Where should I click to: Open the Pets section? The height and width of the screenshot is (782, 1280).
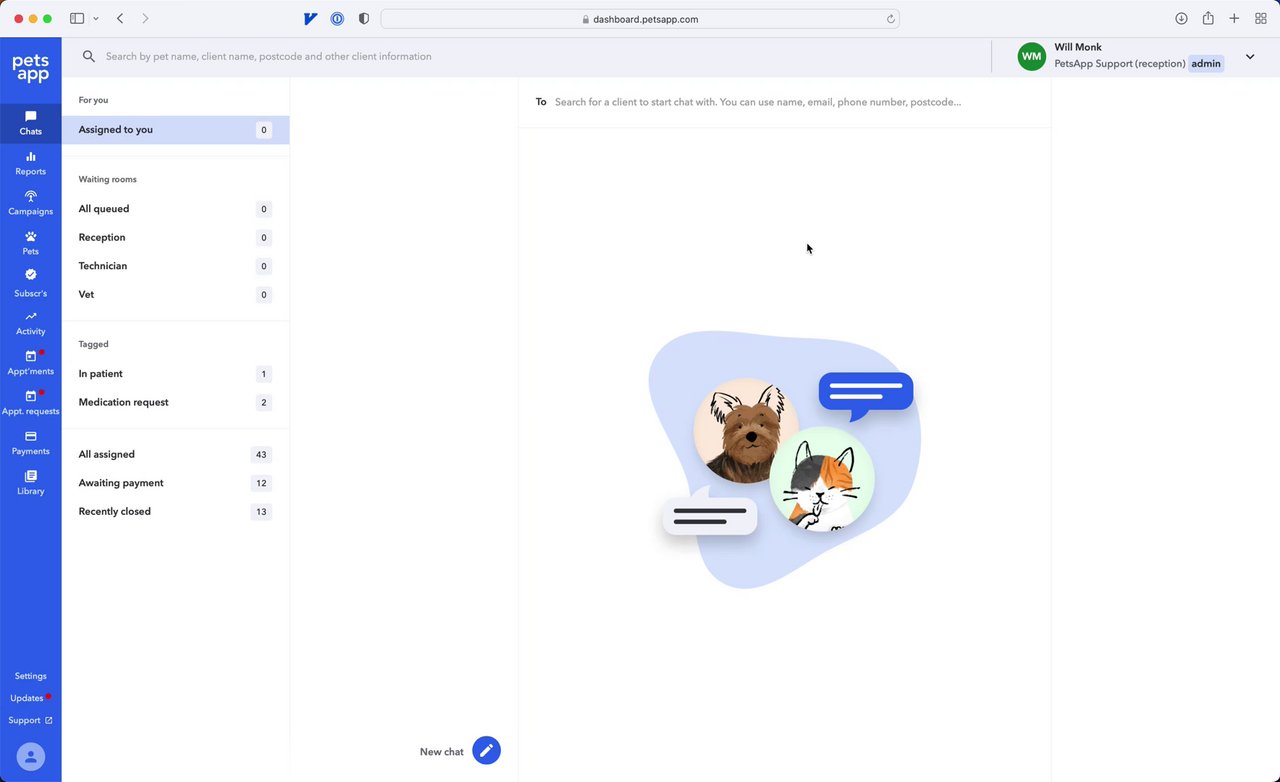pos(30,243)
